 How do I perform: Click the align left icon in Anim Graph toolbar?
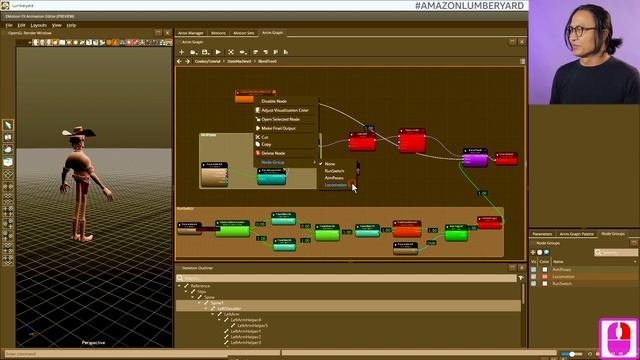[256, 52]
